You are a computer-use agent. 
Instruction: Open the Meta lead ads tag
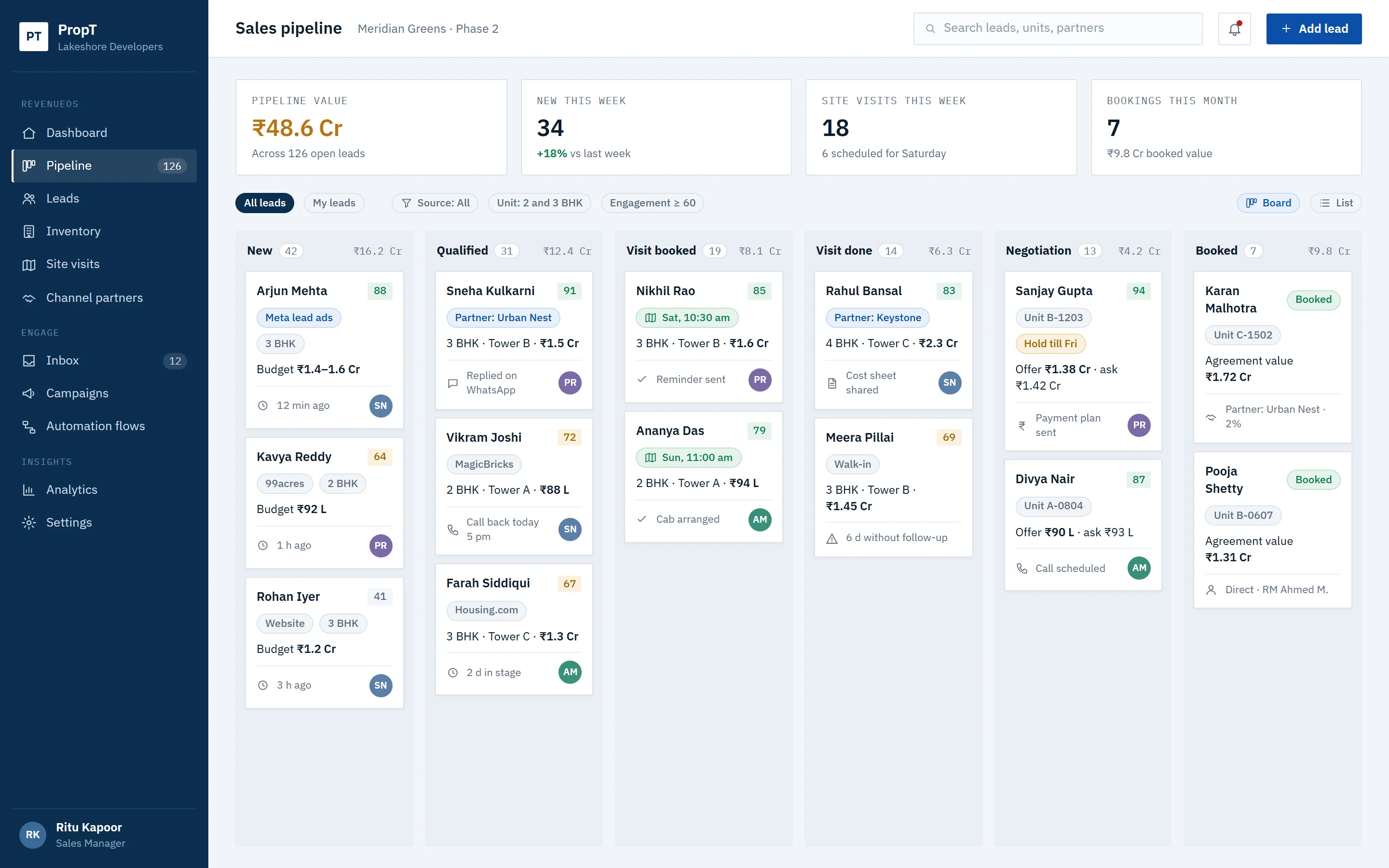click(x=299, y=317)
